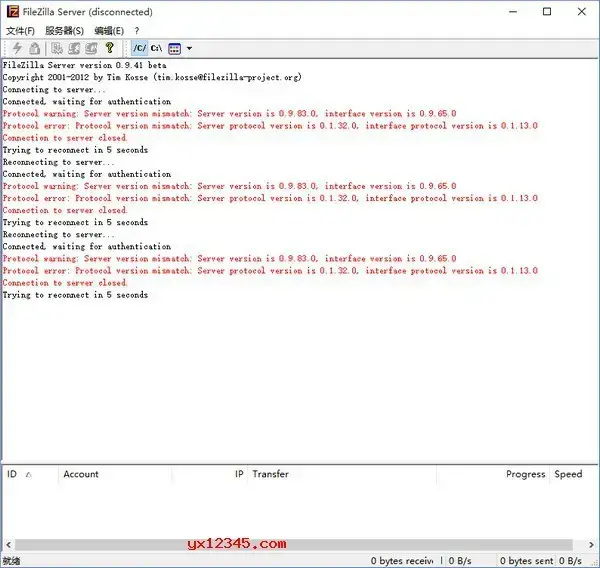Open the users configuration toolbar icon
This screenshot has width=600, height=568.
click(x=74, y=48)
